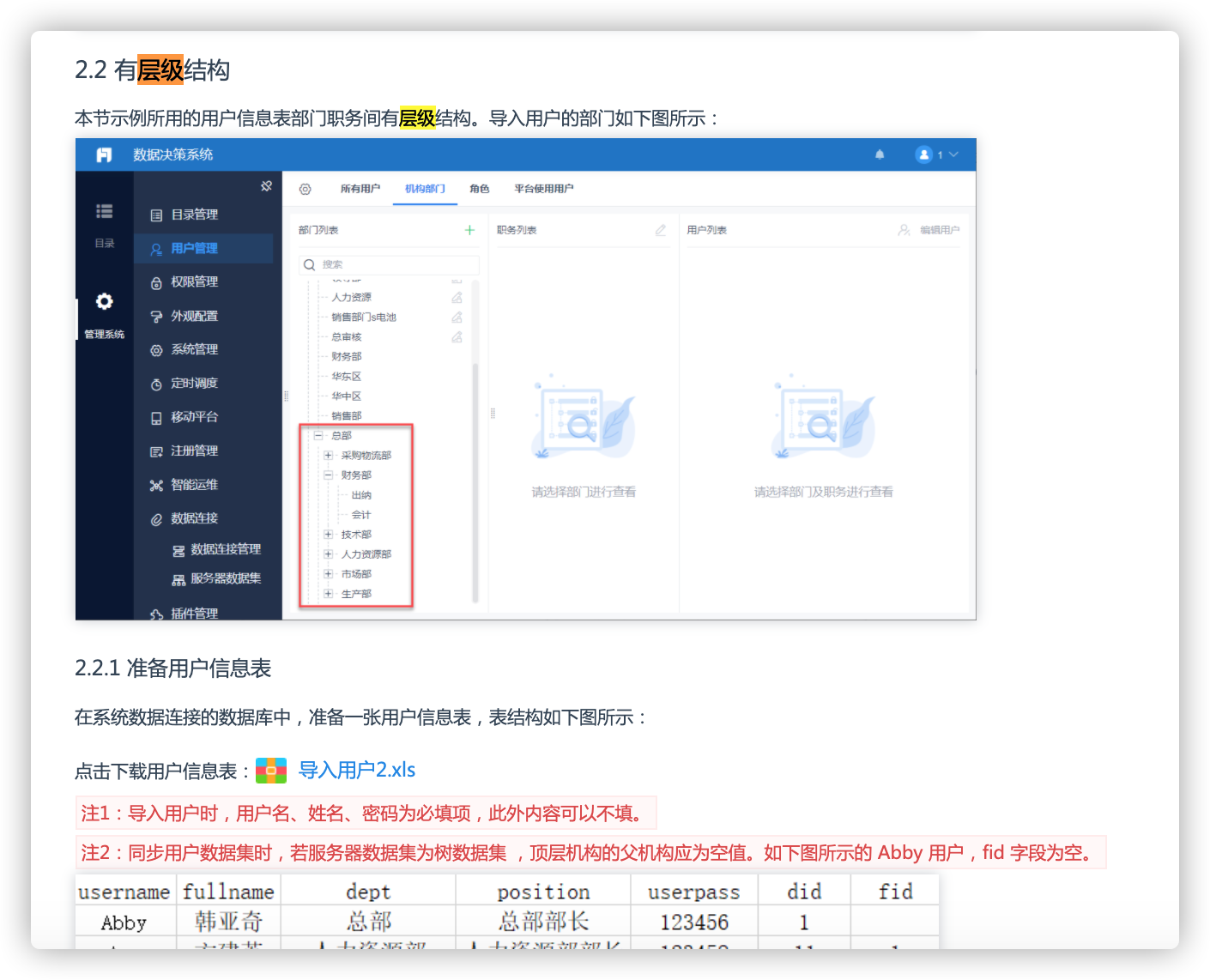Switch to the 角色 tab
Image resolution: width=1210 pixels, height=980 pixels.
[480, 189]
